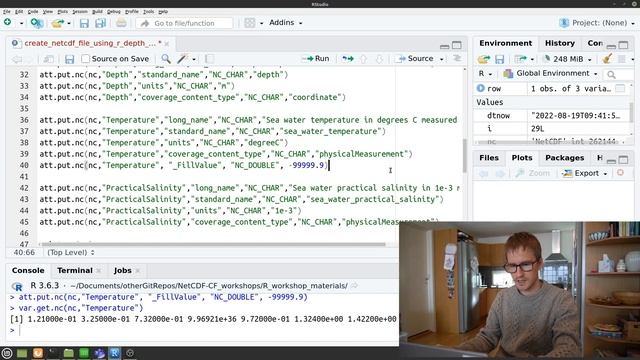Viewport: 640px width, 360px height.
Task: Click the Source button
Action: coord(416,58)
